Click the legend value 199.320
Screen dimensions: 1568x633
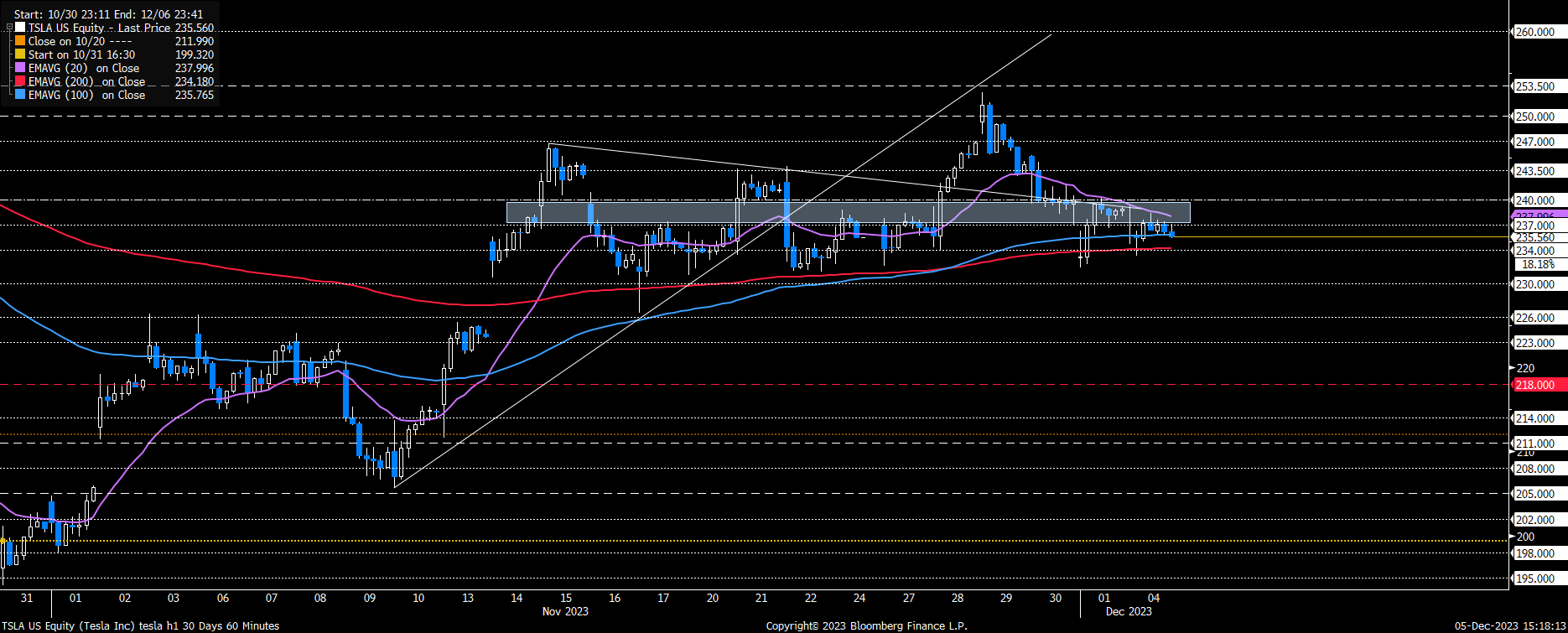click(x=194, y=54)
